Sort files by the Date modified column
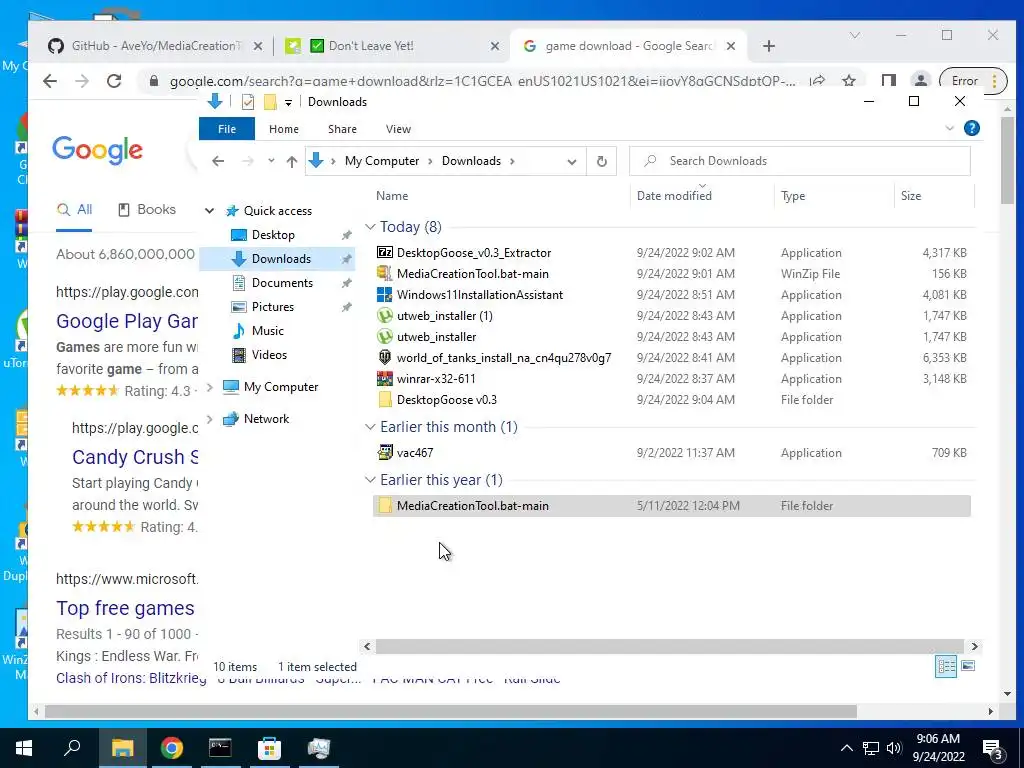The width and height of the screenshot is (1024, 768). [x=674, y=196]
